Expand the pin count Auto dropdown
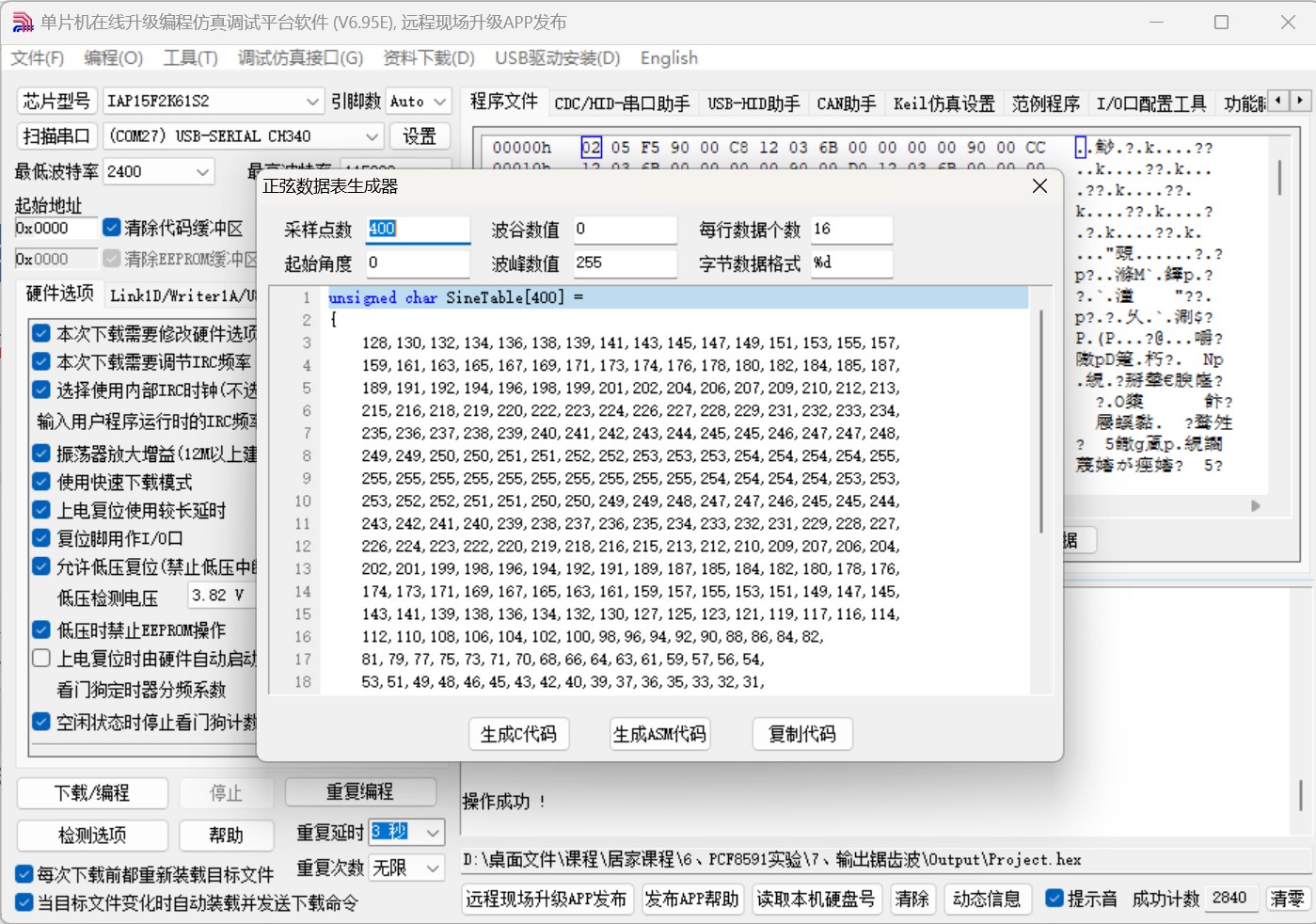Image resolution: width=1316 pixels, height=924 pixels. pos(439,101)
